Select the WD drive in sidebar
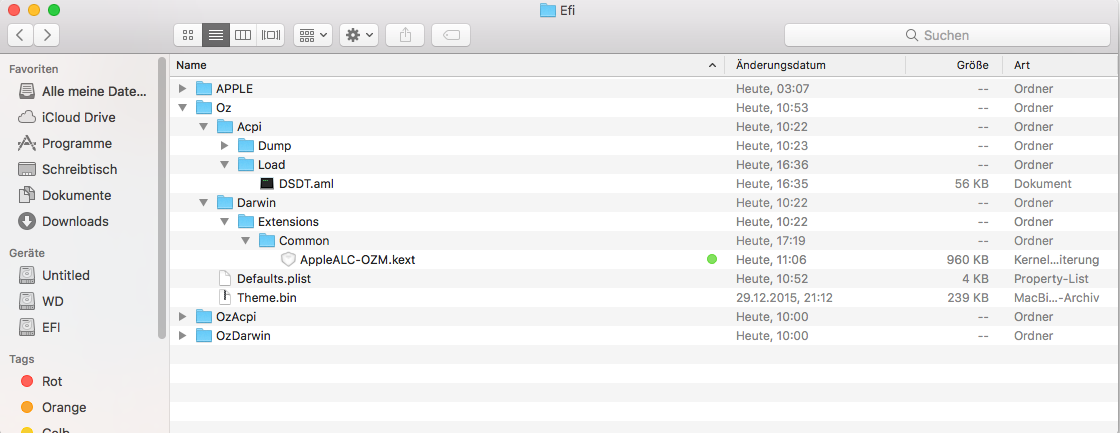The image size is (1120, 433). [41, 302]
